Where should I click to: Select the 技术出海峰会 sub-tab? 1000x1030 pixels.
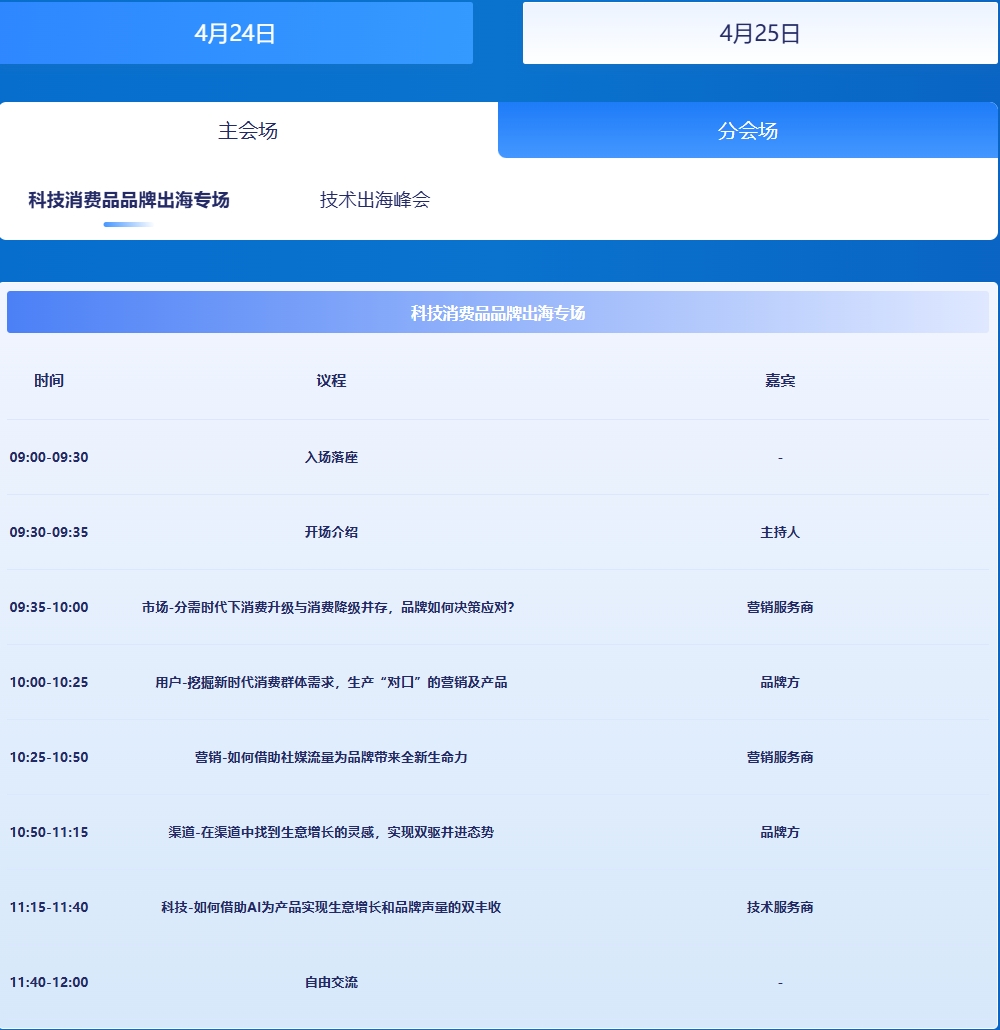pos(375,200)
